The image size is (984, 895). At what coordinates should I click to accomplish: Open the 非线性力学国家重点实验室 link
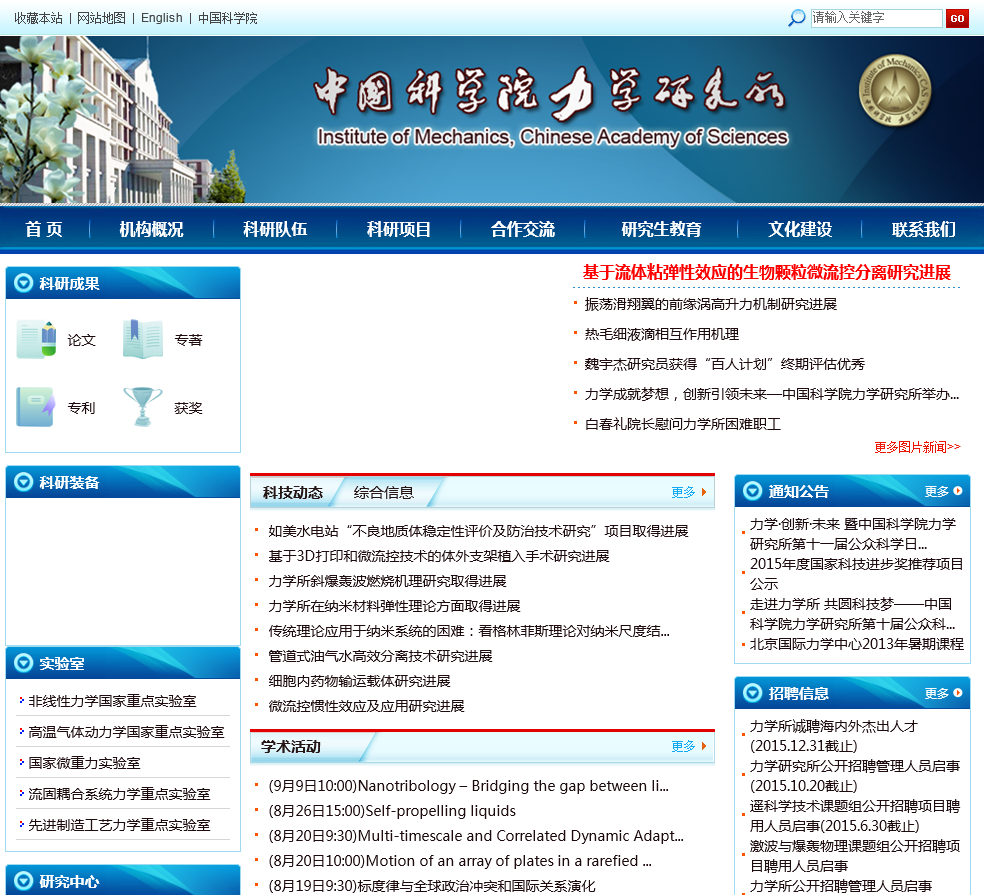[112, 701]
